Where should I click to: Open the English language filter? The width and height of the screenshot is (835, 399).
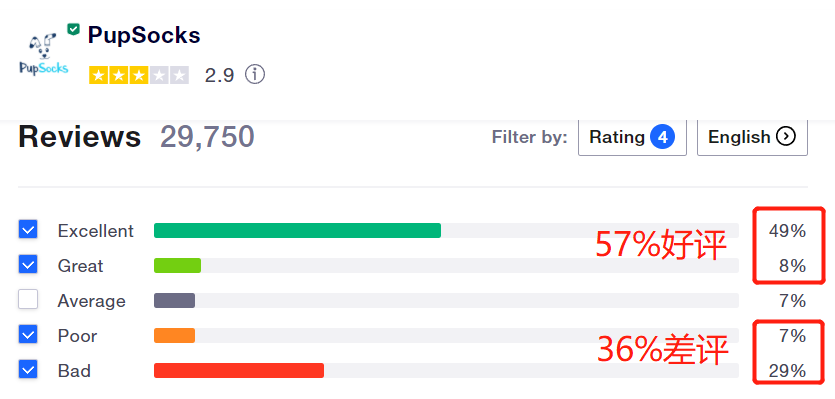click(x=752, y=137)
